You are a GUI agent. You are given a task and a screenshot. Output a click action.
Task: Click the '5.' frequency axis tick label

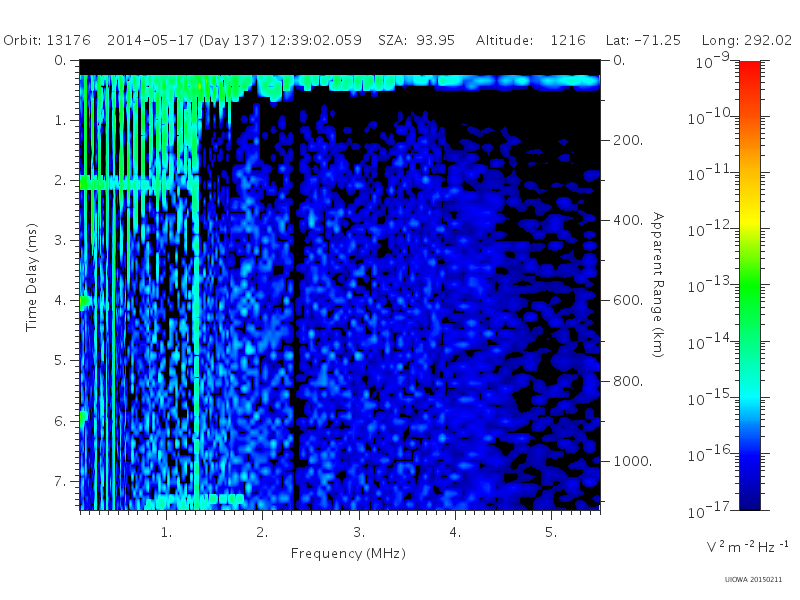tap(551, 533)
